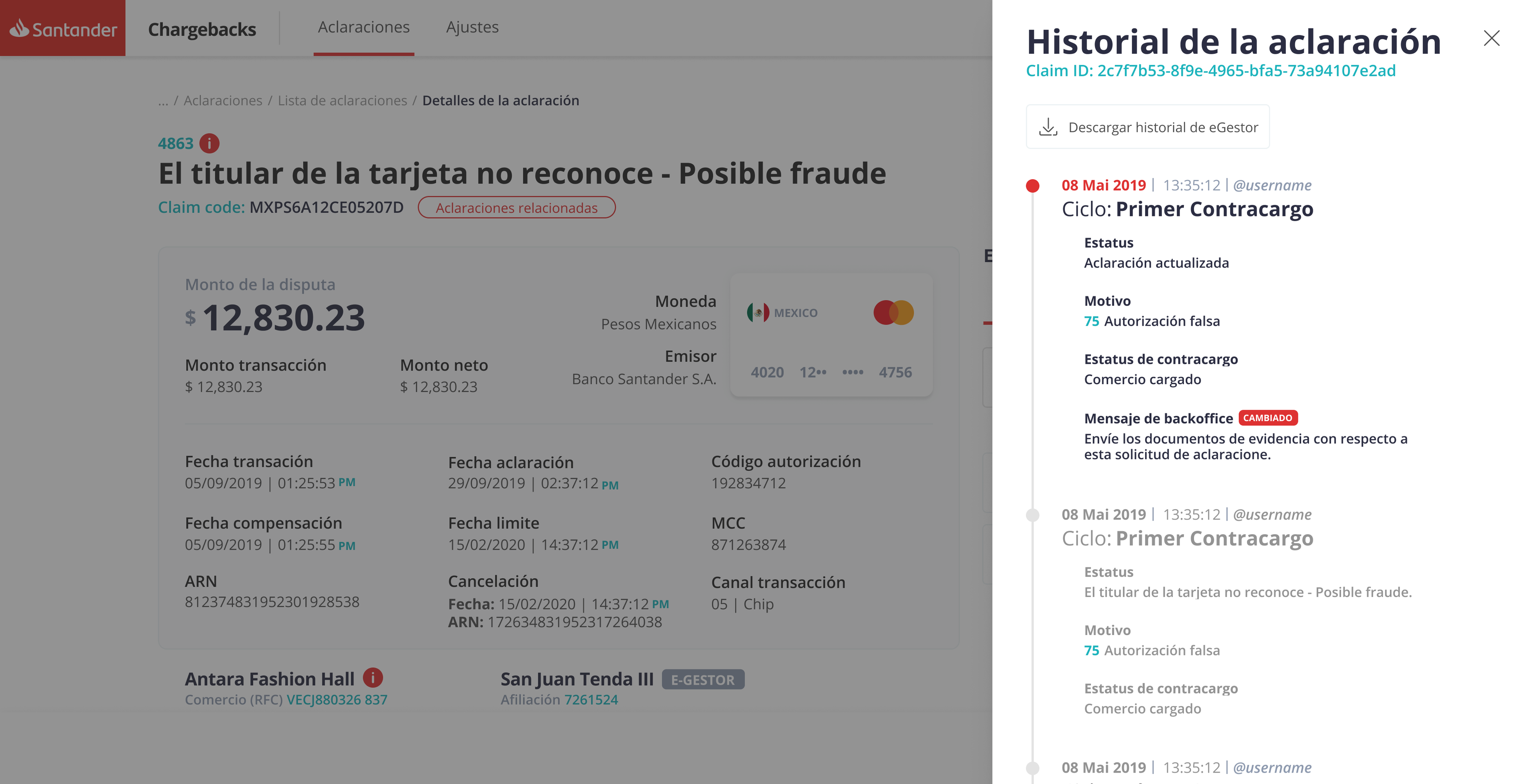
Task: Click the Pesos Mexicanos currency text
Action: 658,324
